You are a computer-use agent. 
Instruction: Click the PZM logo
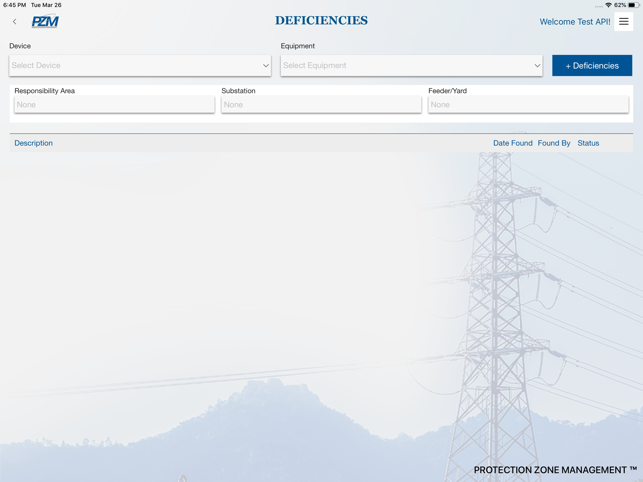coord(45,22)
